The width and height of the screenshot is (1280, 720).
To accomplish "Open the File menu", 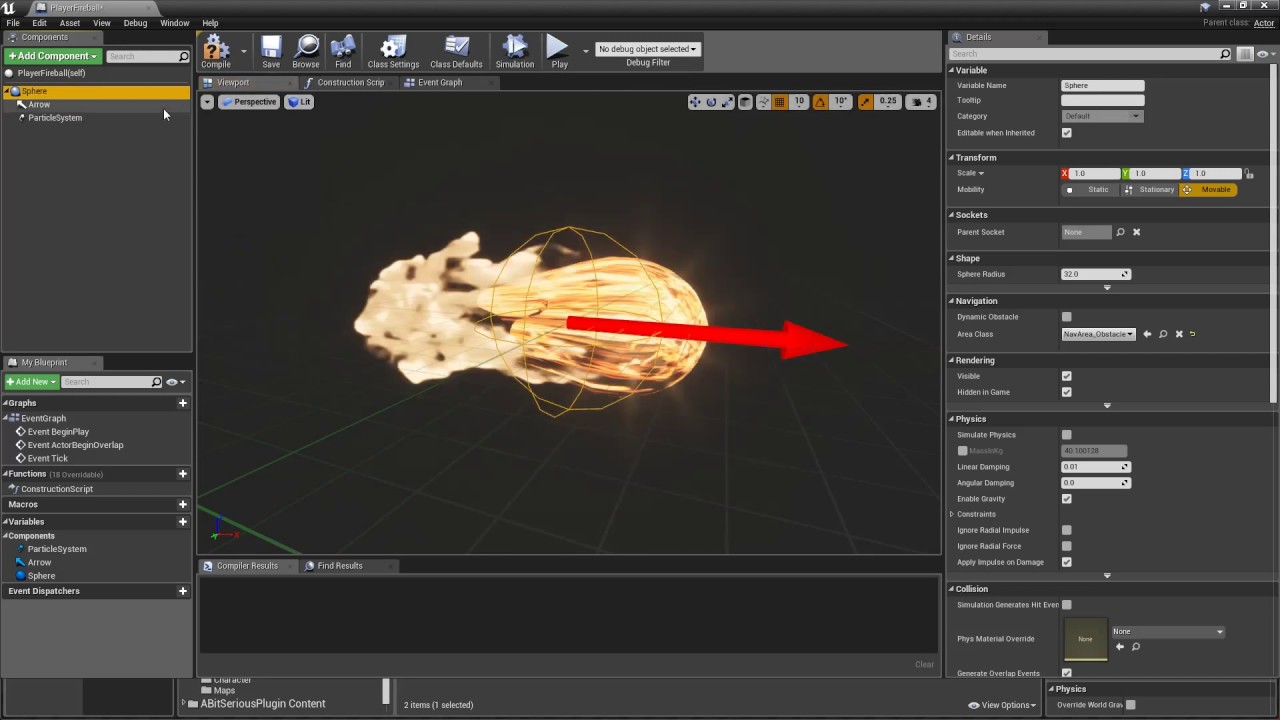I will [x=13, y=23].
